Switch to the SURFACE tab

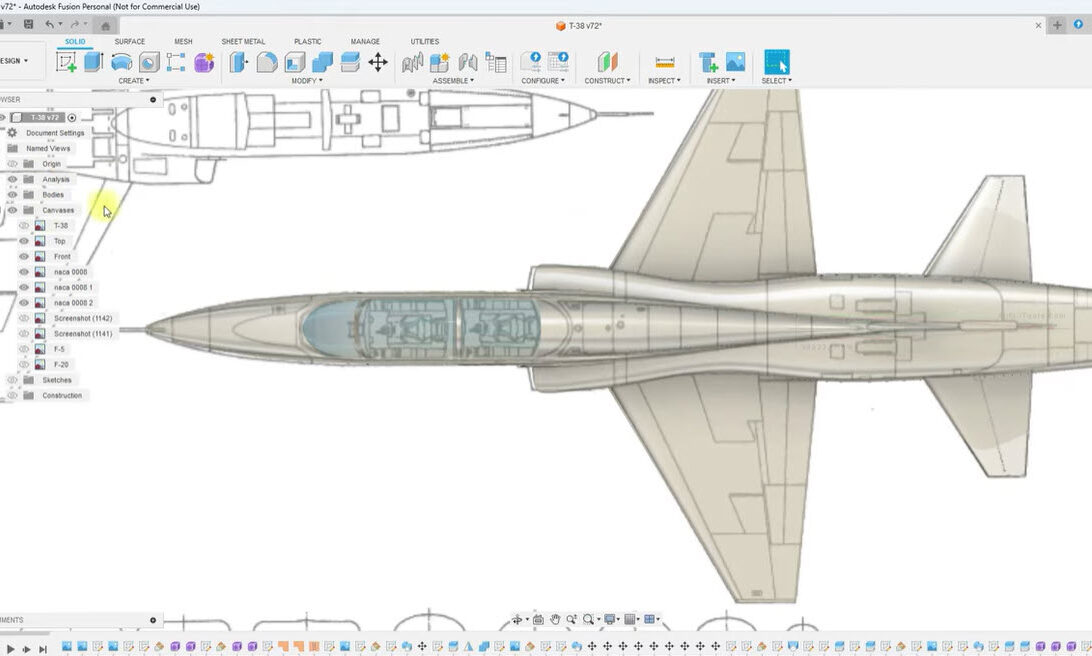130,42
